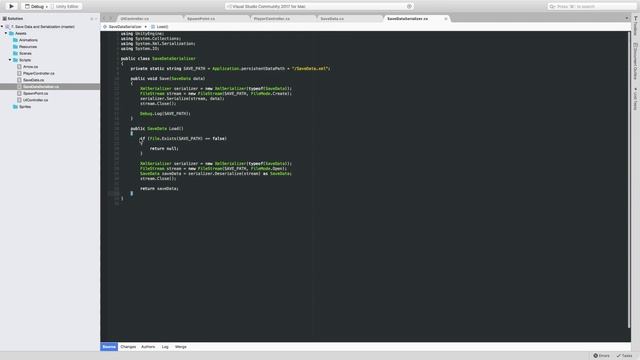Click the Animations folder icon
640x360 pixels.
tap(15, 40)
